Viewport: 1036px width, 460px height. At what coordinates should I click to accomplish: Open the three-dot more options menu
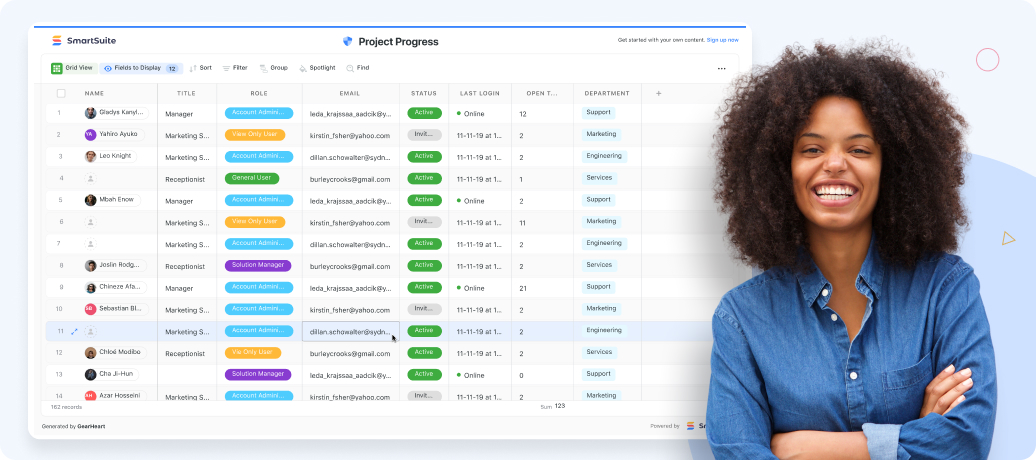point(722,69)
